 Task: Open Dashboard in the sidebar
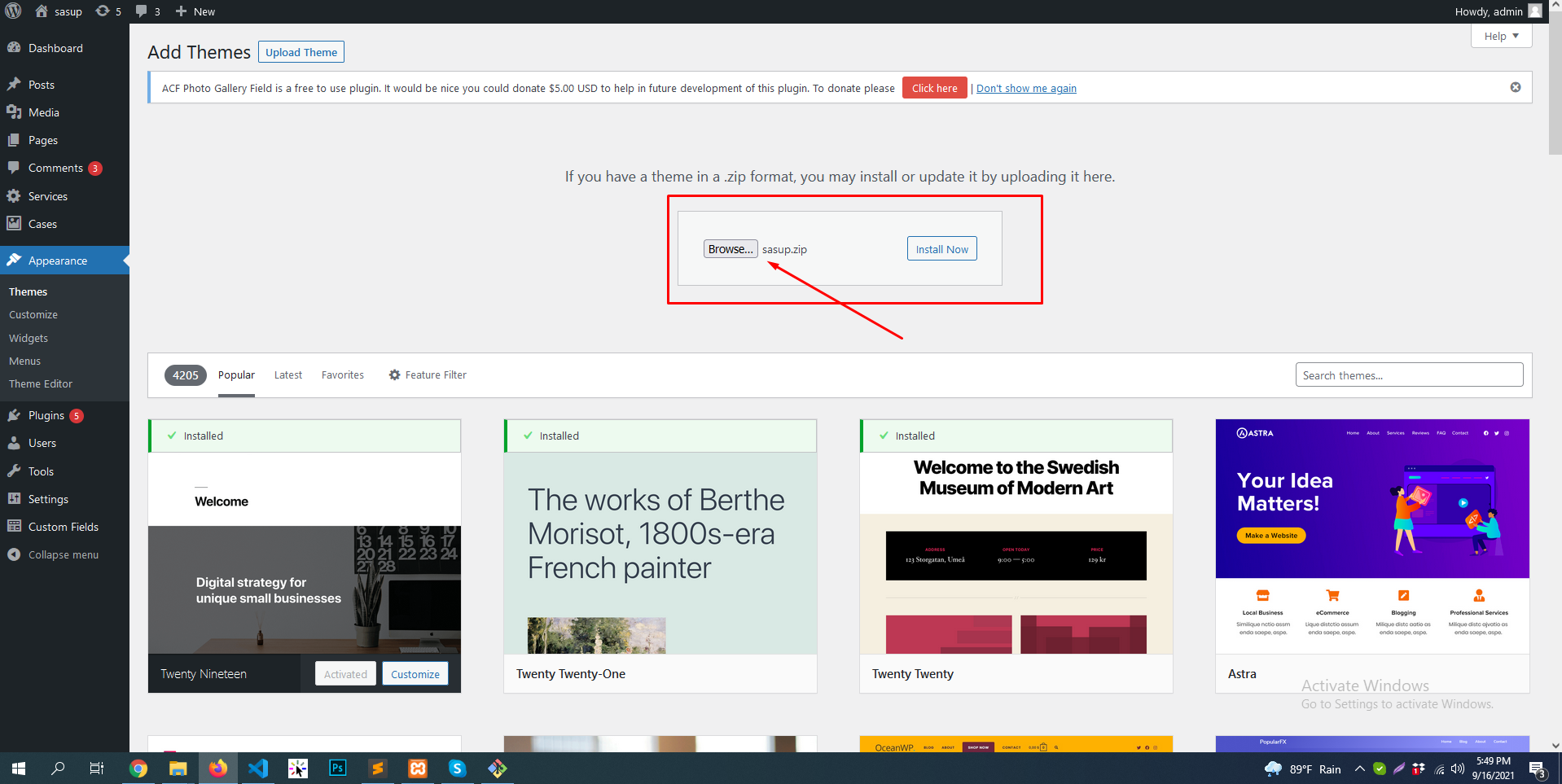click(x=55, y=48)
